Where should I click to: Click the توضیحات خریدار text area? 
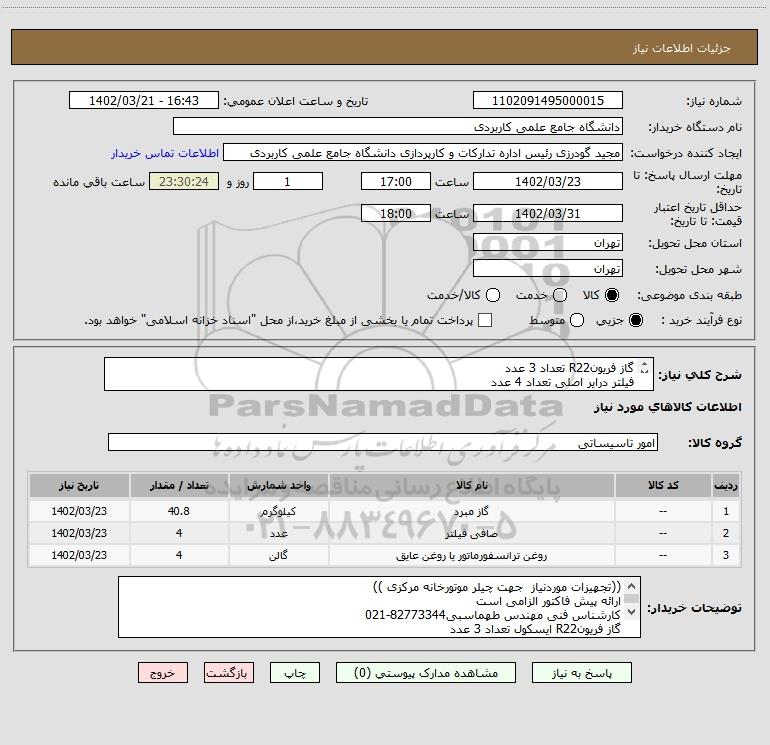(x=379, y=607)
